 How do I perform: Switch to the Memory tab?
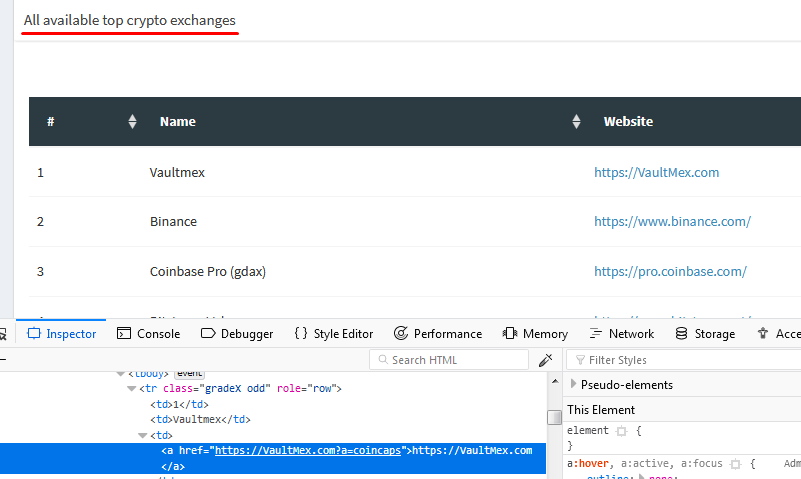click(x=535, y=333)
